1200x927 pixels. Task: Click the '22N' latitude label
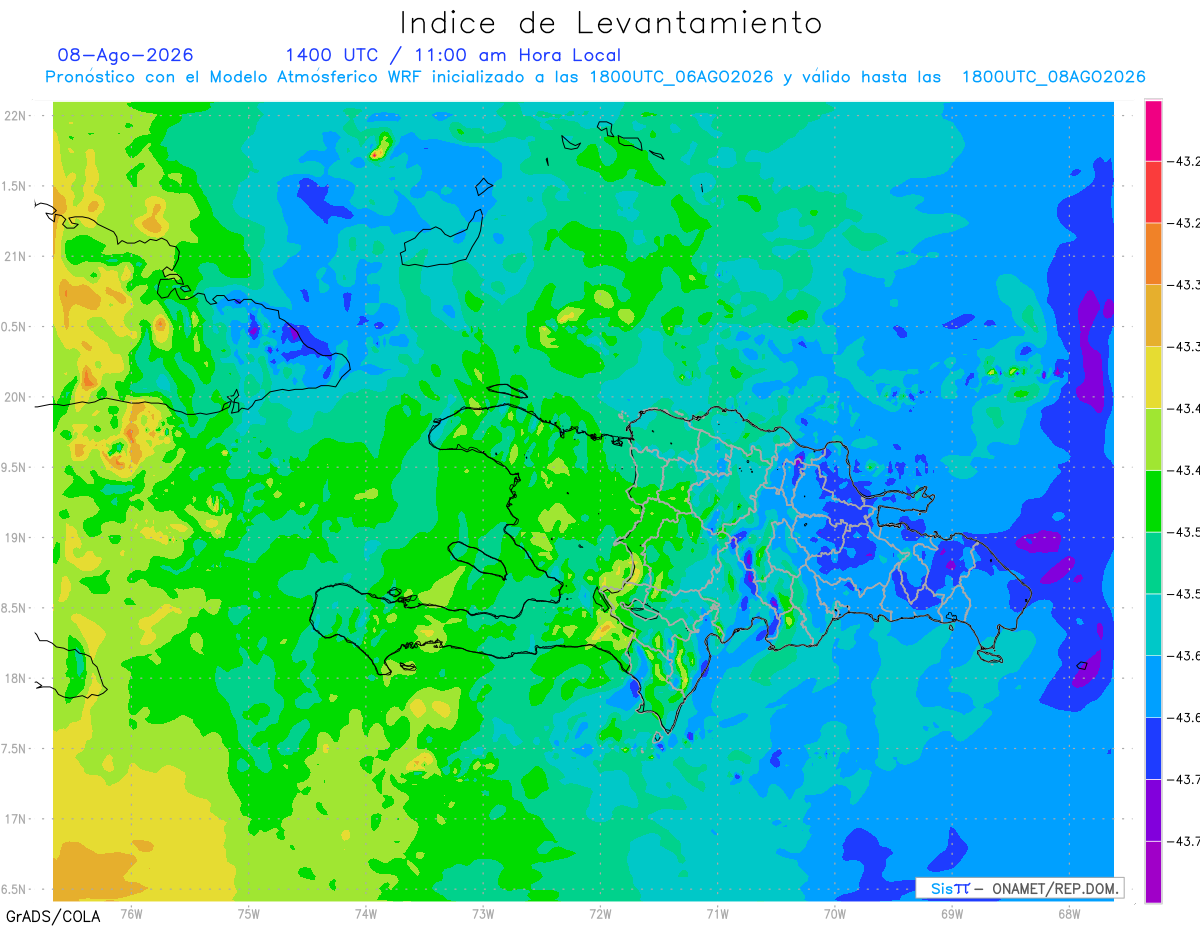click(x=16, y=116)
